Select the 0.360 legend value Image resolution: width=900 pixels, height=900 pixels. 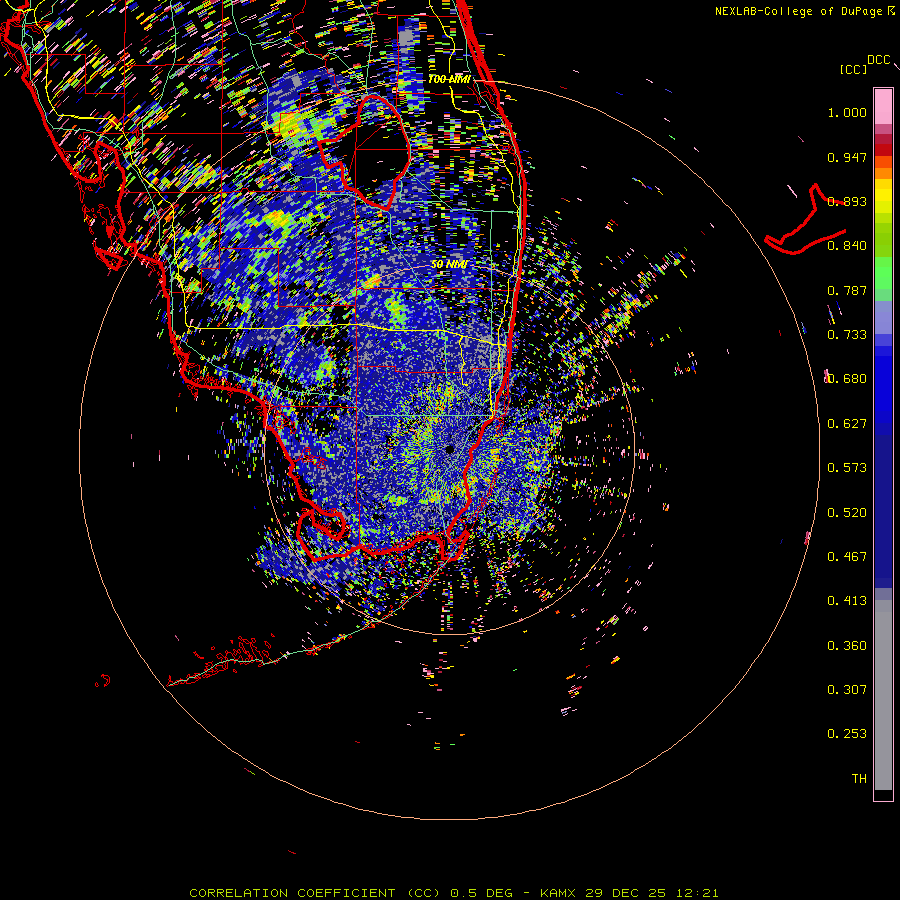coord(847,646)
